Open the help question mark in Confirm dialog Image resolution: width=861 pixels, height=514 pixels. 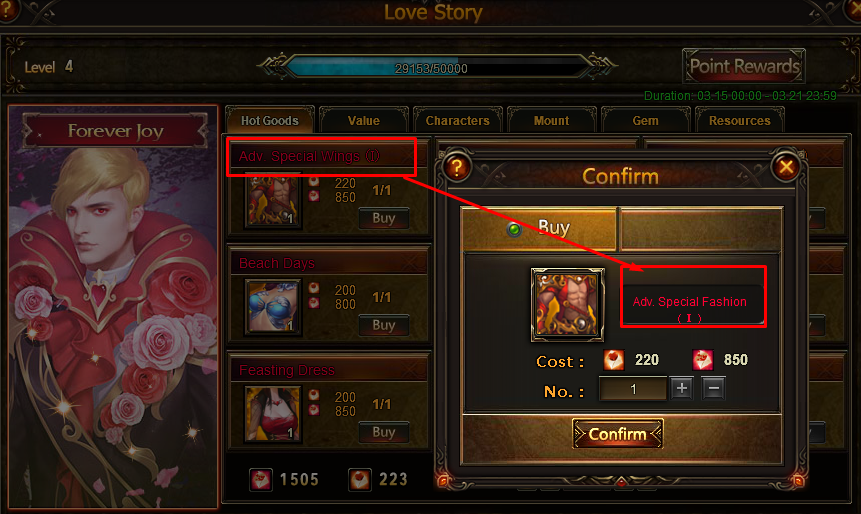pos(457,167)
